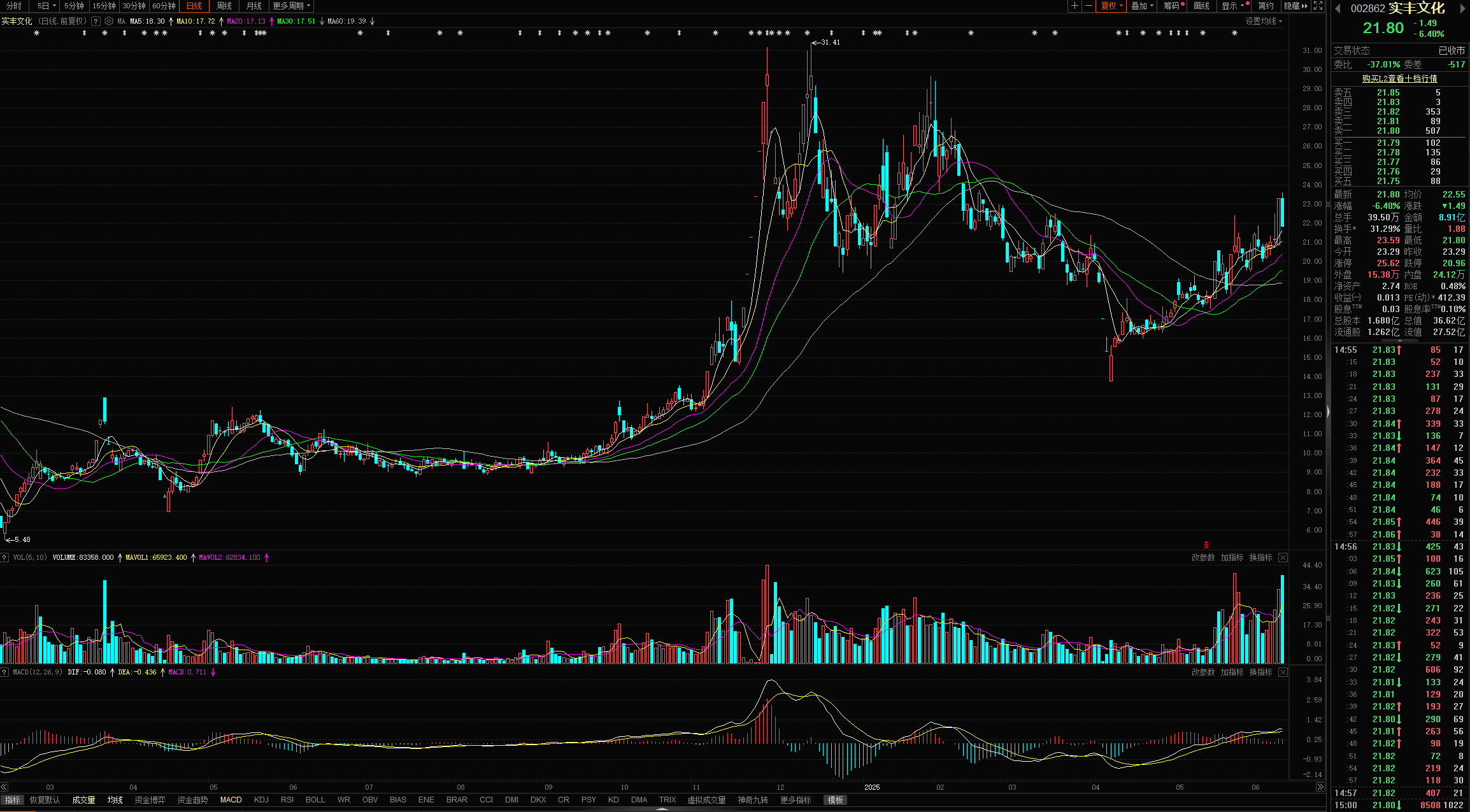1470x812 pixels.
Task: Click the MA5:18.30 white legend value
Action: click(x=147, y=21)
